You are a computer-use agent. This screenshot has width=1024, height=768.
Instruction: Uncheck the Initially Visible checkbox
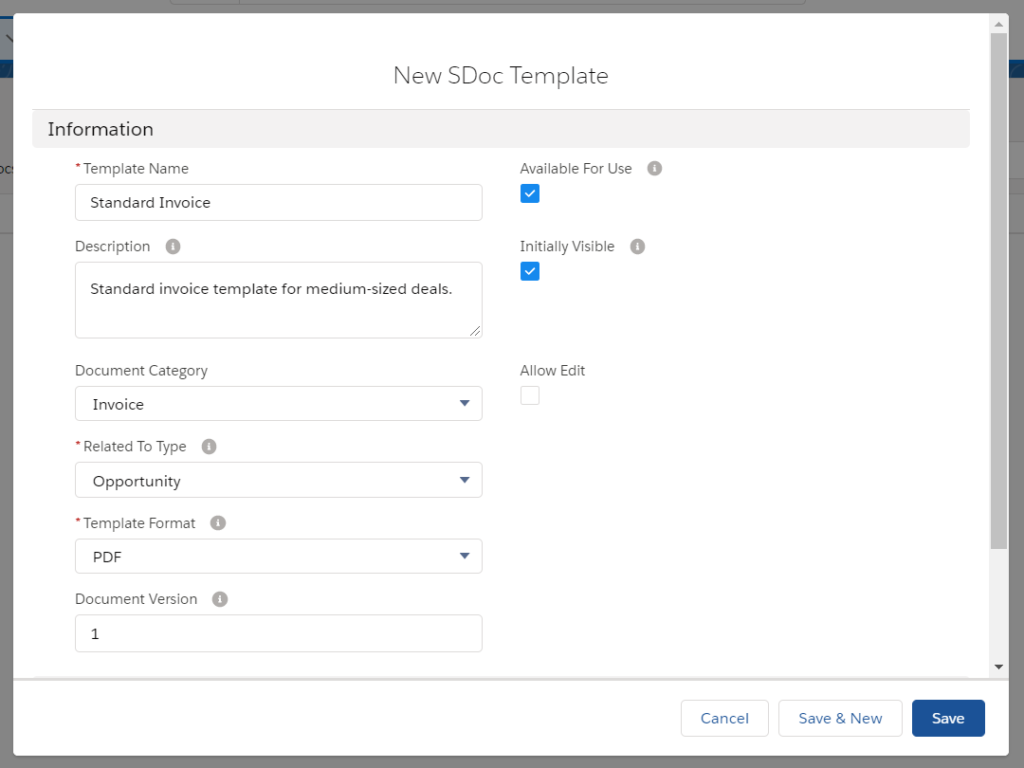coord(530,271)
